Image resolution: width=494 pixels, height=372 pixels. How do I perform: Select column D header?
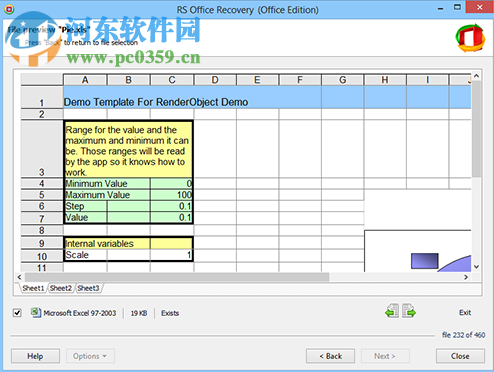(x=215, y=80)
